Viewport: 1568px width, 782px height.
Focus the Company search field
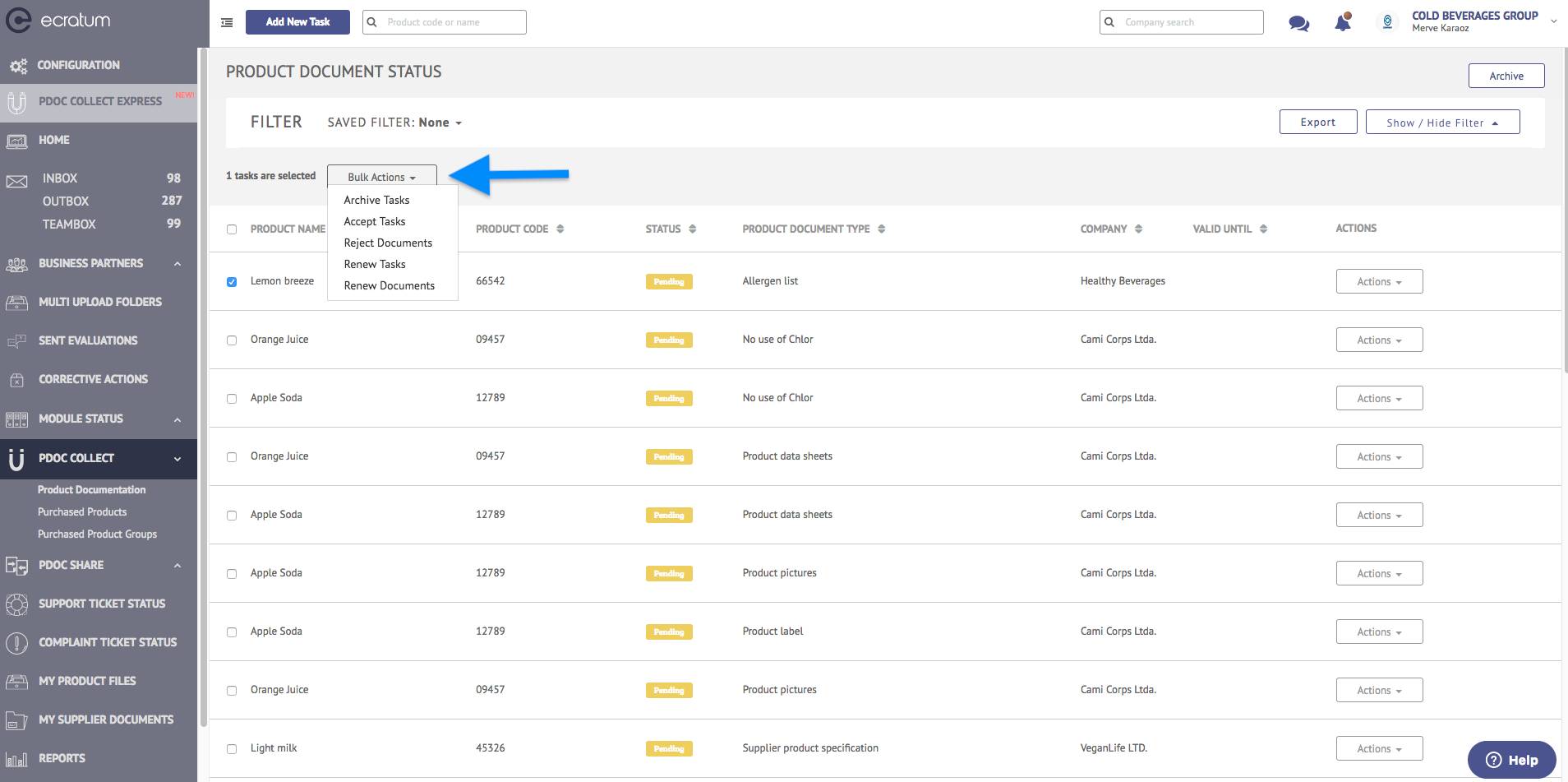coord(1182,22)
